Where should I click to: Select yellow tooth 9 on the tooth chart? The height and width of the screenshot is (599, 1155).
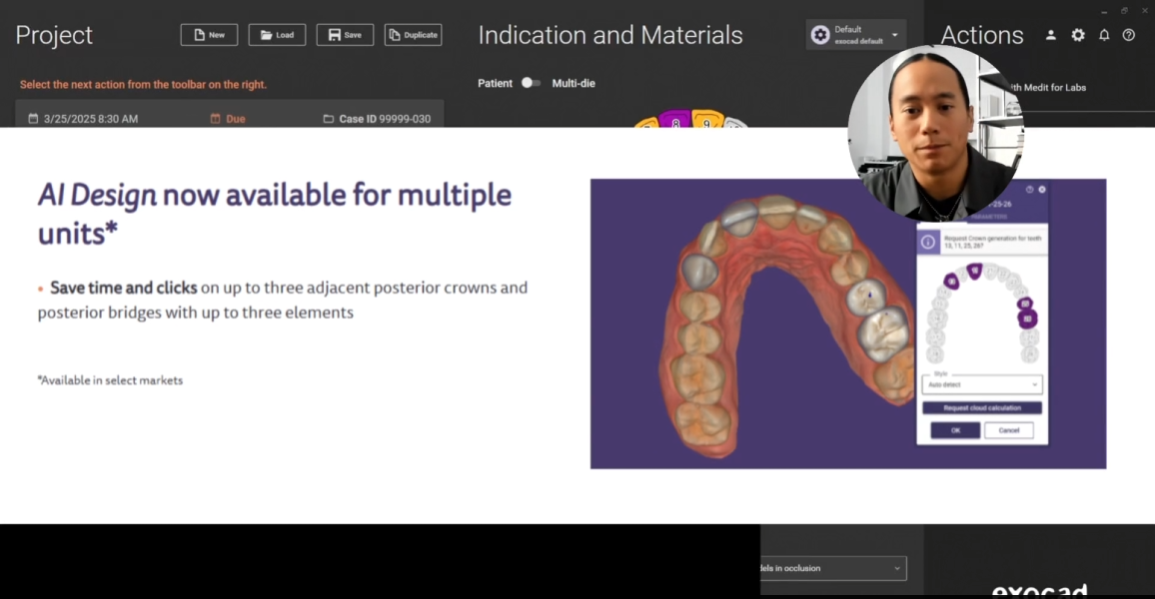[706, 119]
